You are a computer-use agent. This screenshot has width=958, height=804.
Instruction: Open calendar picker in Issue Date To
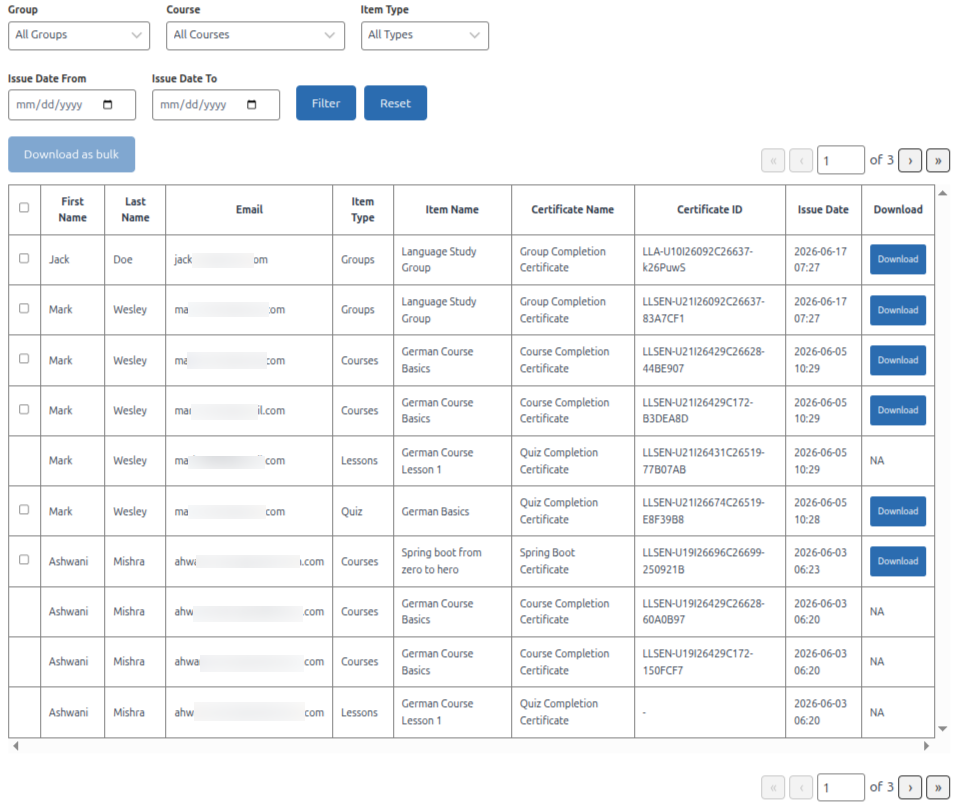pos(252,104)
